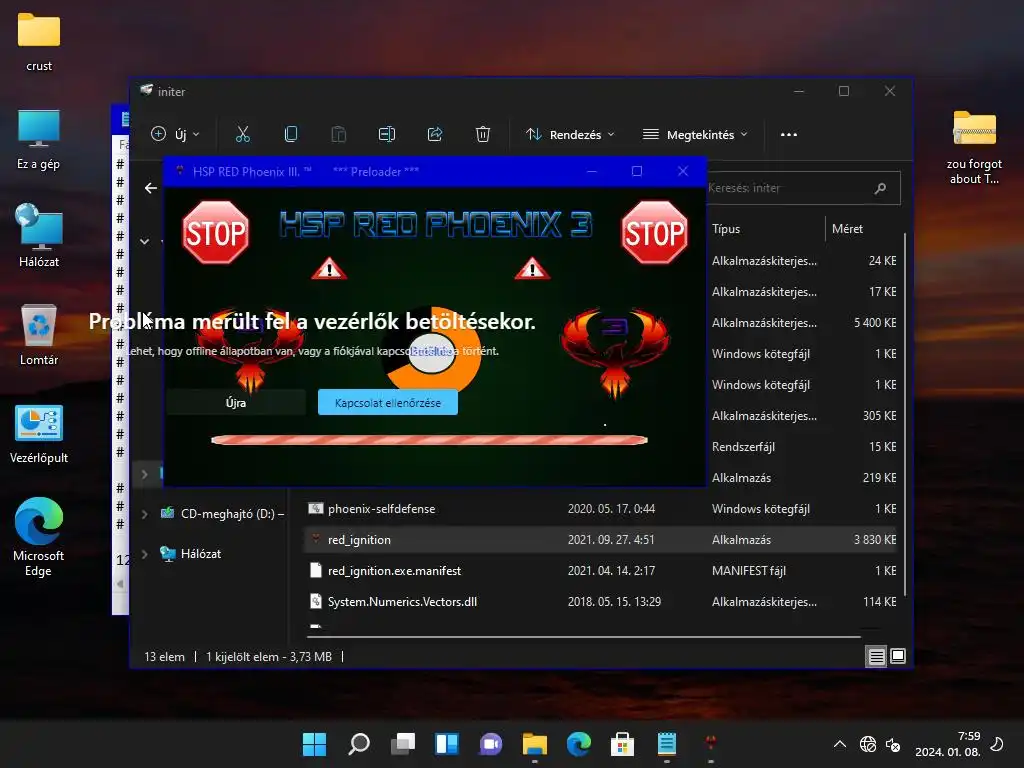Click the Share icon in Explorer toolbar
This screenshot has height=768, width=1024.
(x=434, y=135)
